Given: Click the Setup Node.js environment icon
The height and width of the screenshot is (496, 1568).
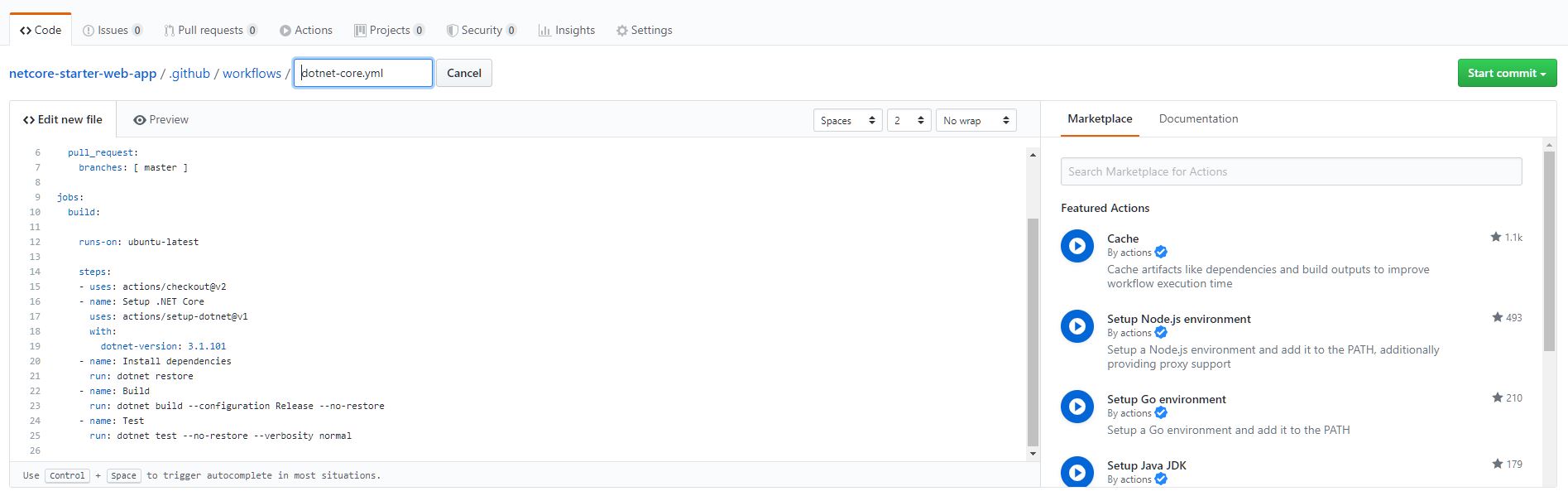Looking at the screenshot, I should pos(1077,326).
